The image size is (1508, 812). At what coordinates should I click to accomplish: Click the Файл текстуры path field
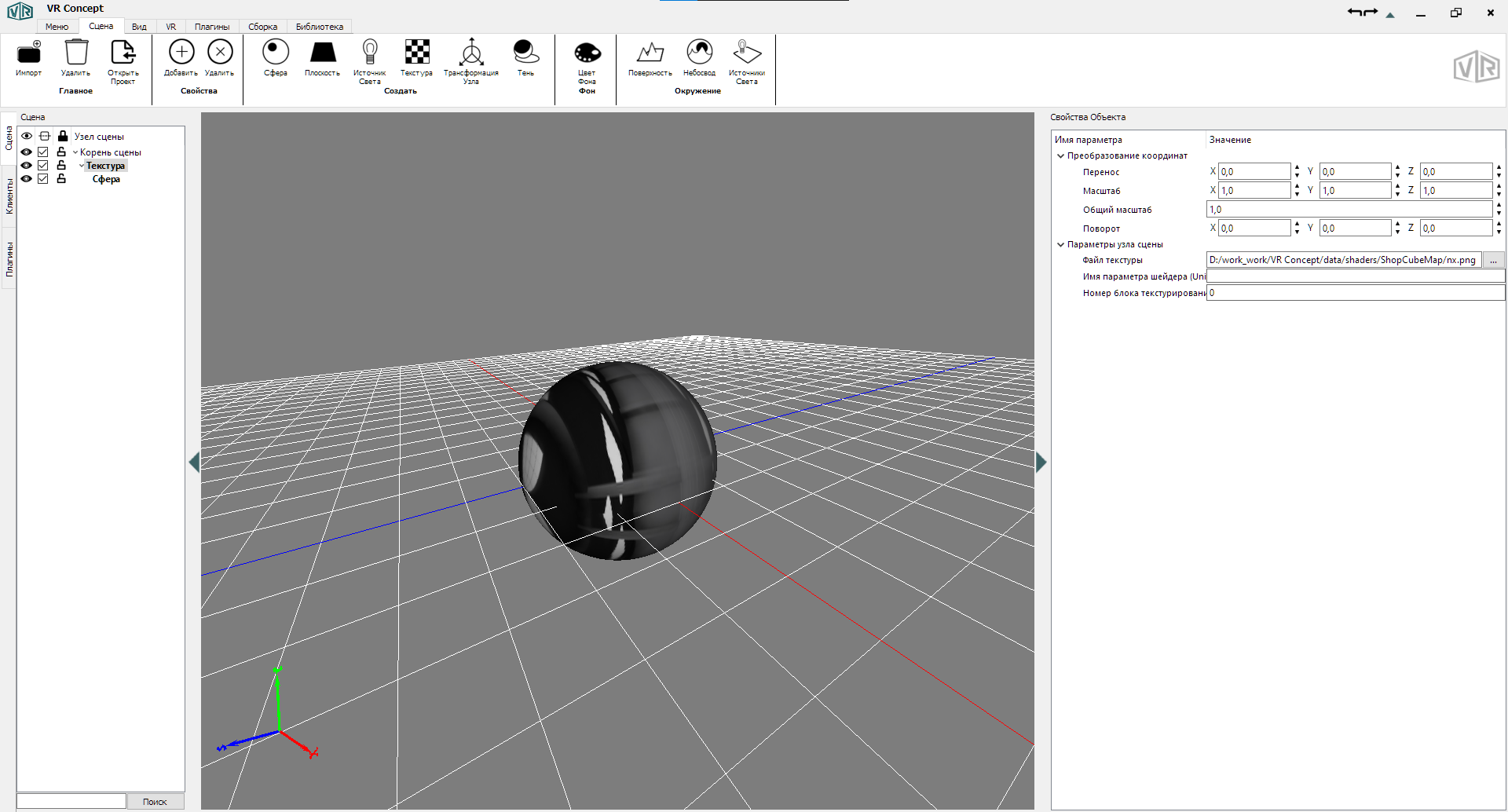pos(1344,260)
